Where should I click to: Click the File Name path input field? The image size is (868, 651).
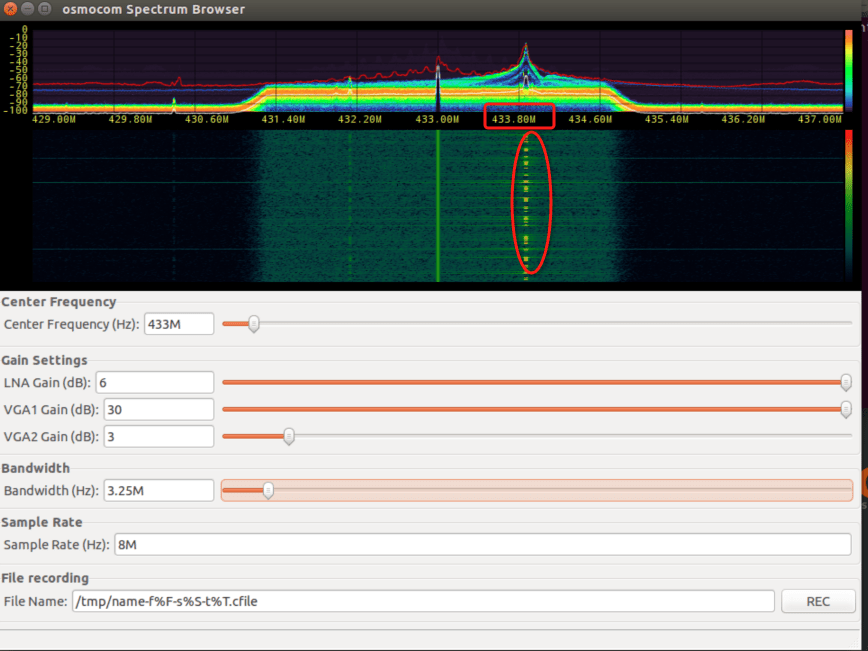pos(425,600)
